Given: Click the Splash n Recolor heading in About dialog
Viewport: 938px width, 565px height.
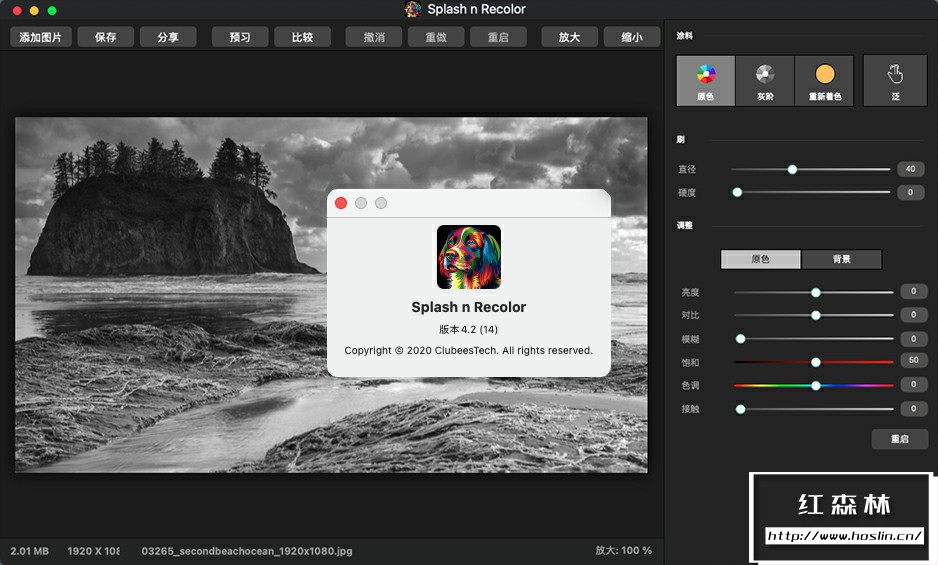Looking at the screenshot, I should pyautogui.click(x=468, y=307).
